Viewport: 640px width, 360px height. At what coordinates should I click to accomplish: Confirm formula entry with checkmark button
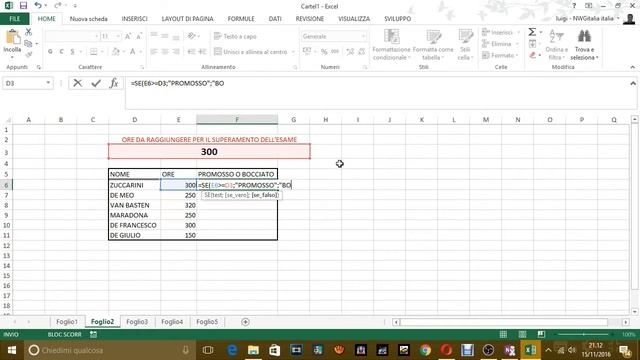coord(96,83)
